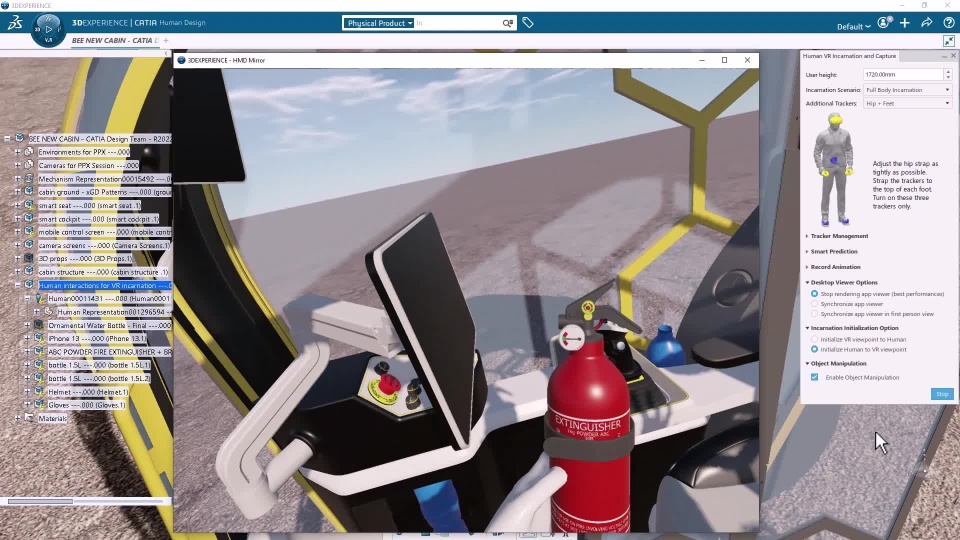Click the User height value field

pyautogui.click(x=903, y=75)
